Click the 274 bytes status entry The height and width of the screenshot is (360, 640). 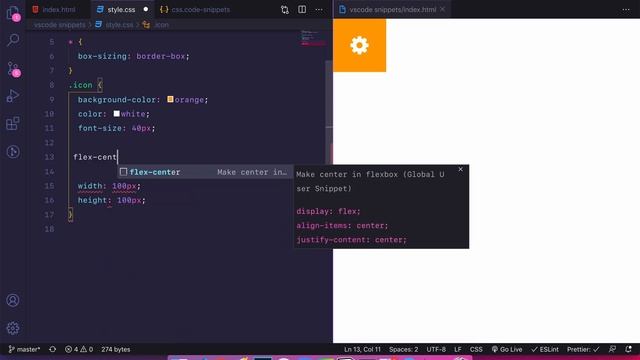(x=116, y=349)
